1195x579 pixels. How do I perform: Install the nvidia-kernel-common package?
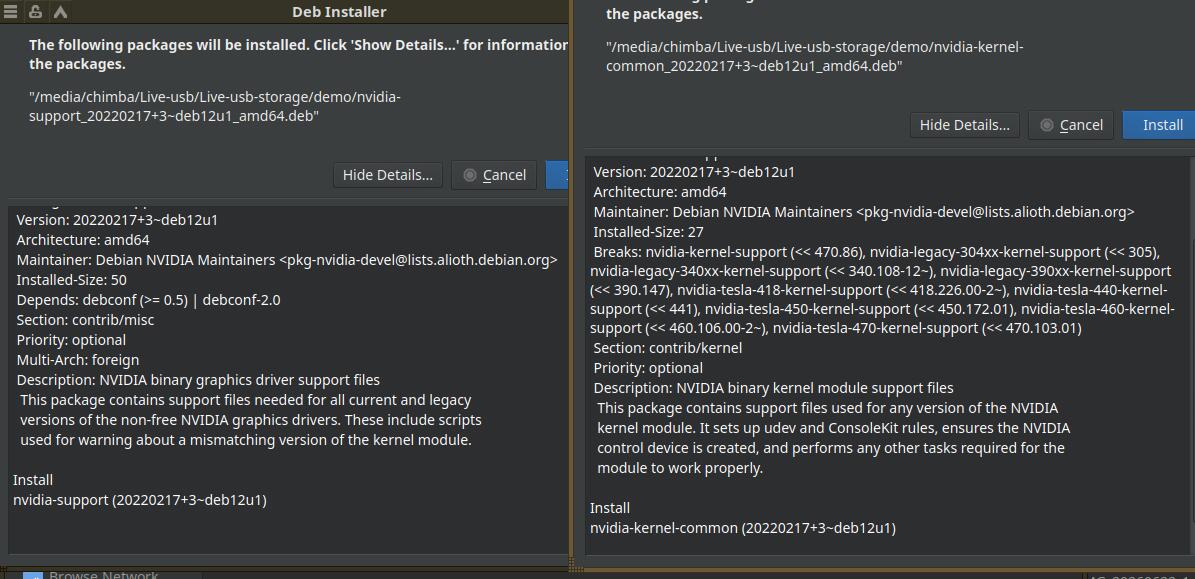pyautogui.click(x=1158, y=125)
